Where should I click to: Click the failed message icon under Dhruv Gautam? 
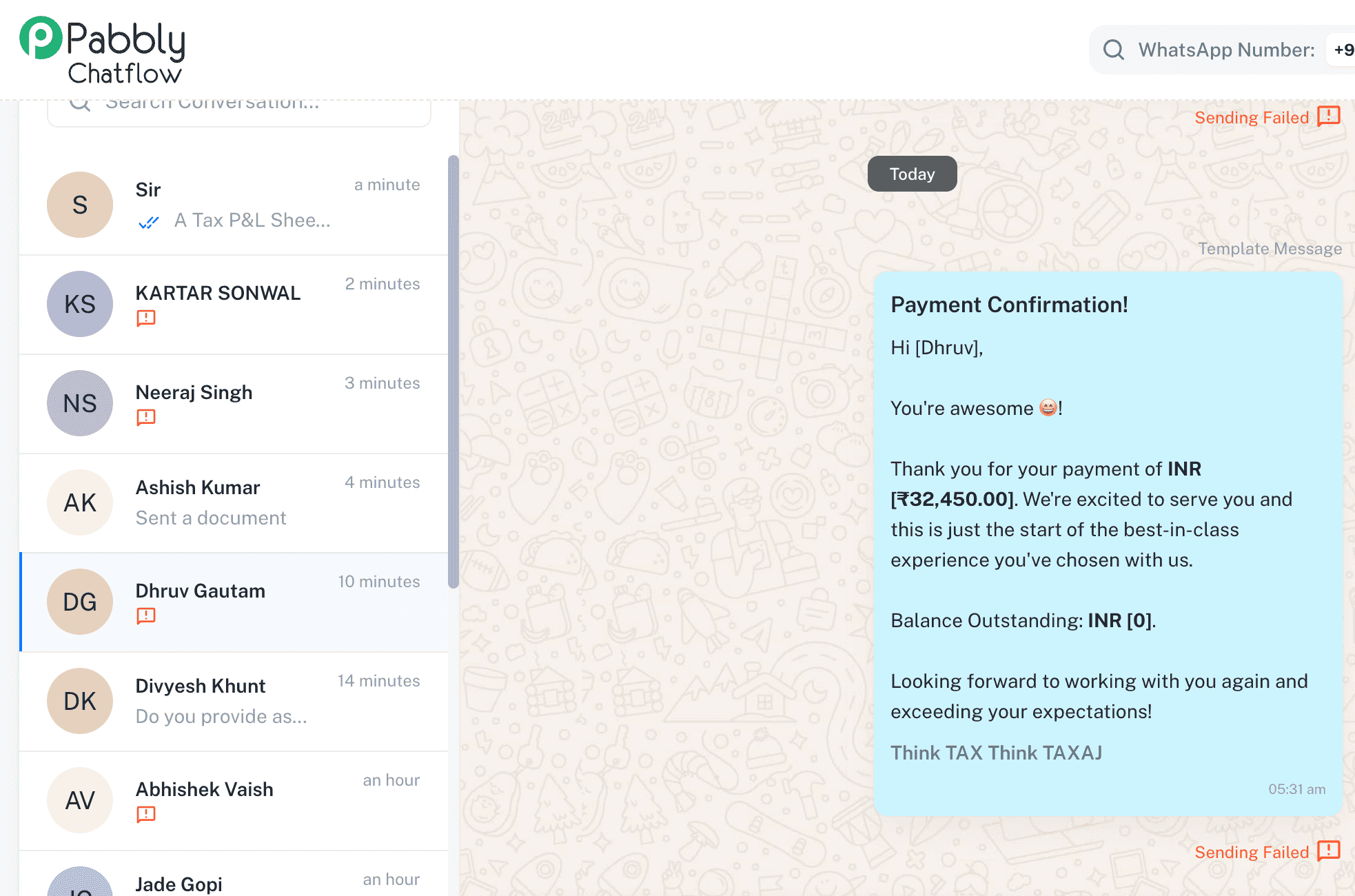(x=146, y=615)
